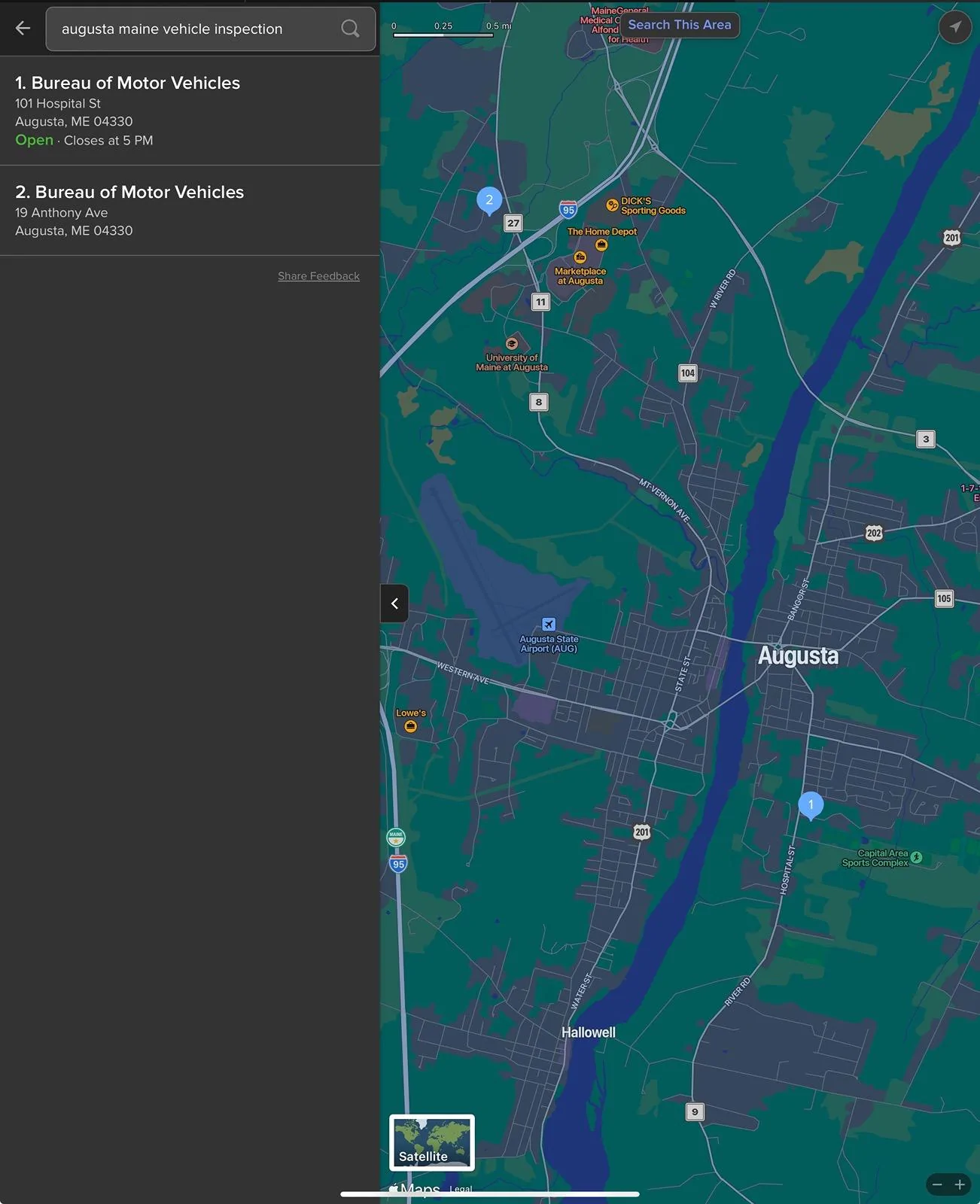980x1204 pixels.
Task: Click the Legal link
Action: (x=461, y=1189)
